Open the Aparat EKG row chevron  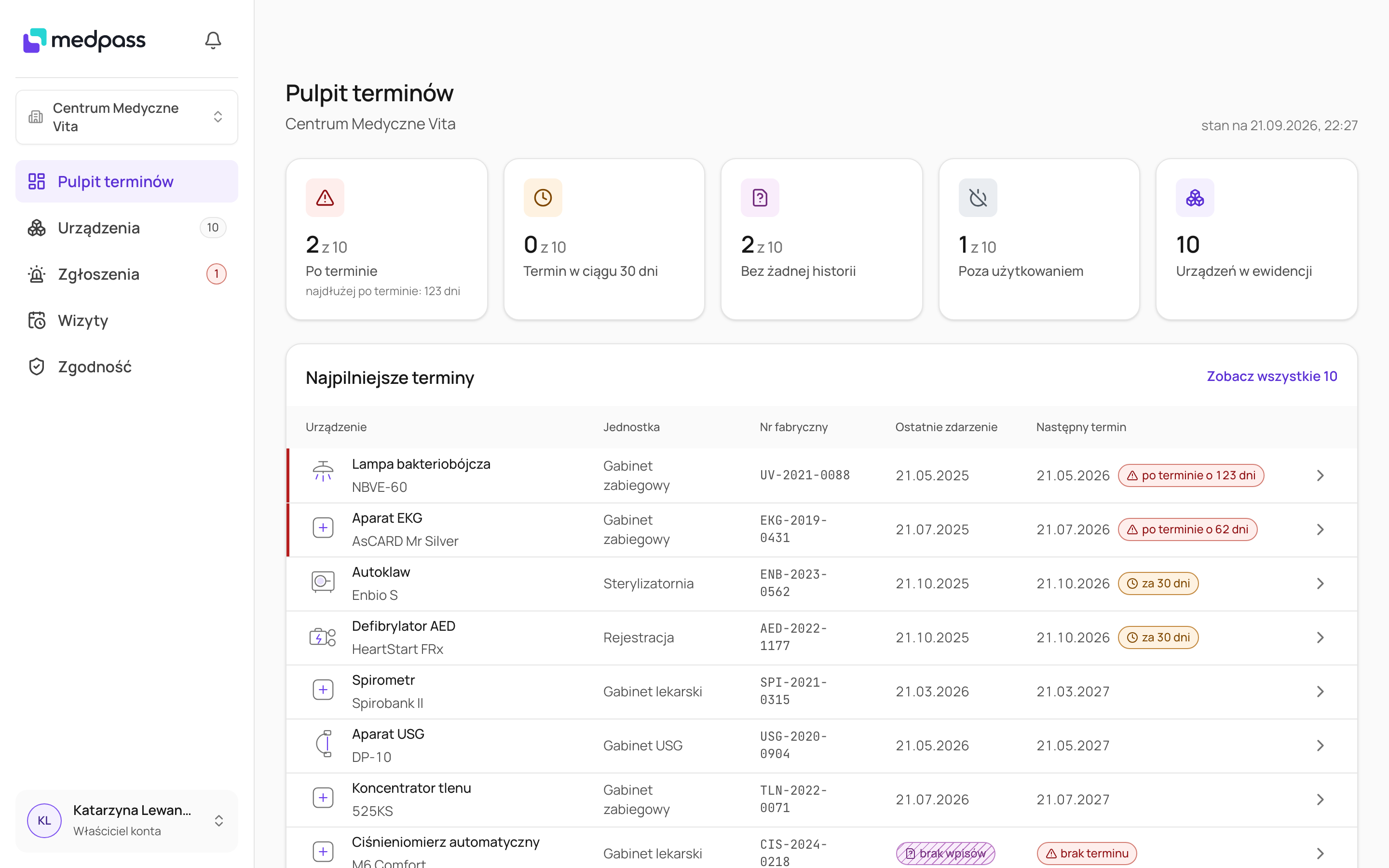(1320, 529)
